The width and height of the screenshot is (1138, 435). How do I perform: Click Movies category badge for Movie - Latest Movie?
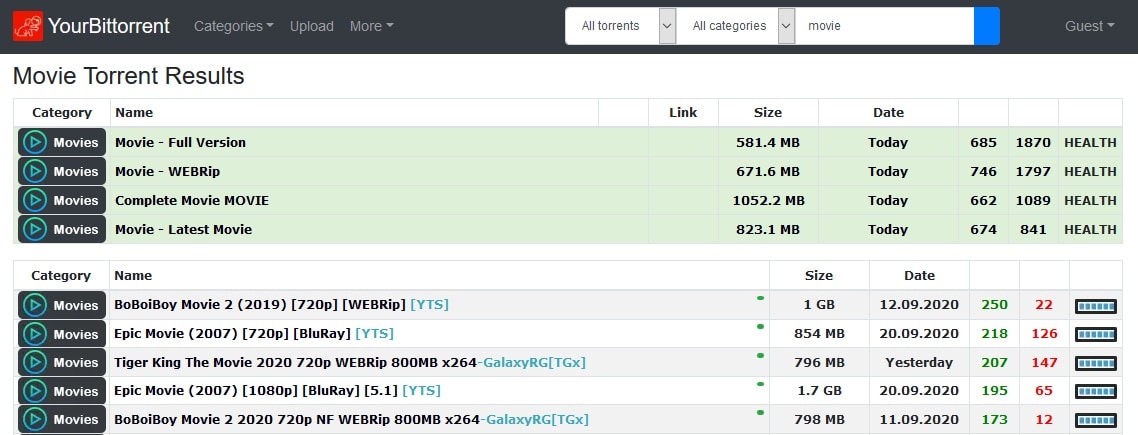tap(62, 229)
